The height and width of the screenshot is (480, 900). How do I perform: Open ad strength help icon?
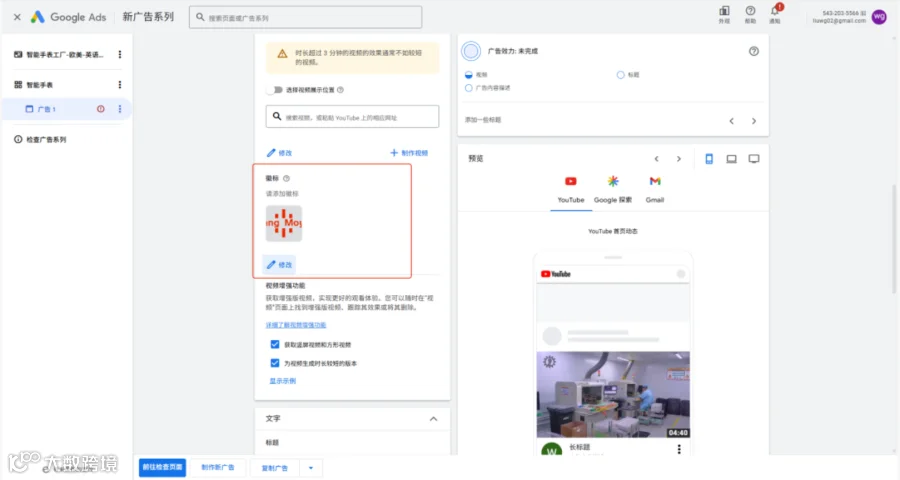pos(754,51)
